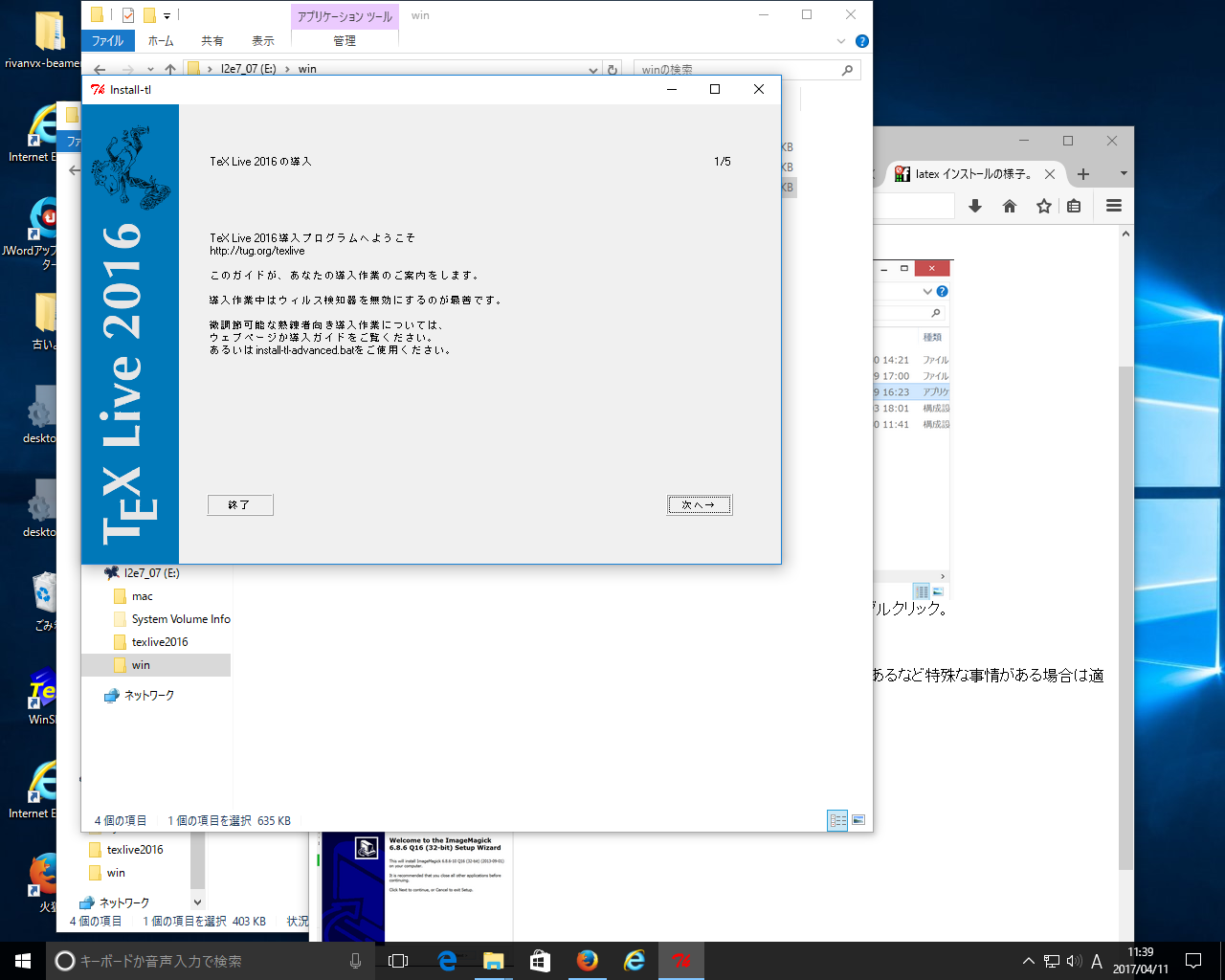Click the Firefox downloads arrow icon

(x=975, y=206)
